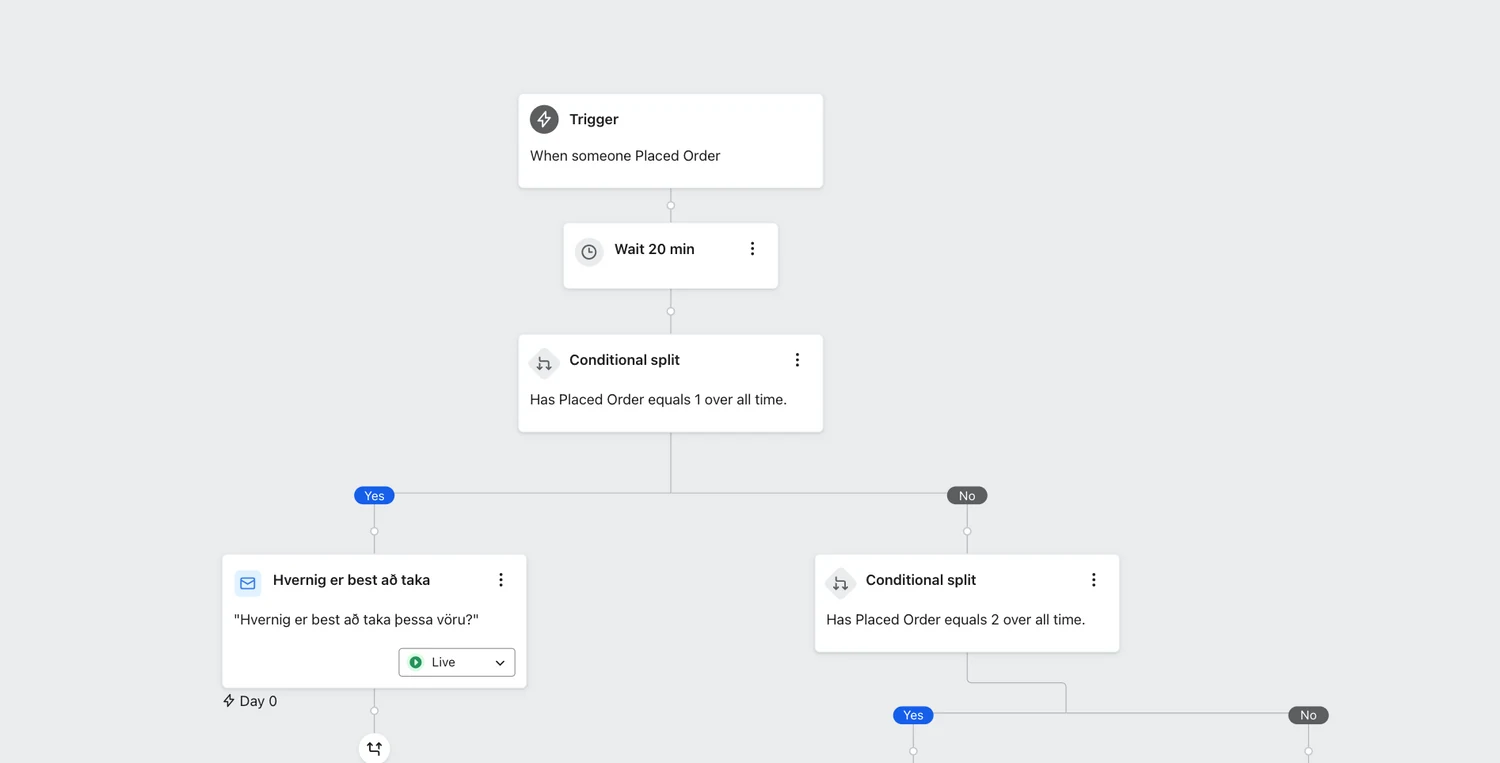Click the Day 0 label

point(250,701)
